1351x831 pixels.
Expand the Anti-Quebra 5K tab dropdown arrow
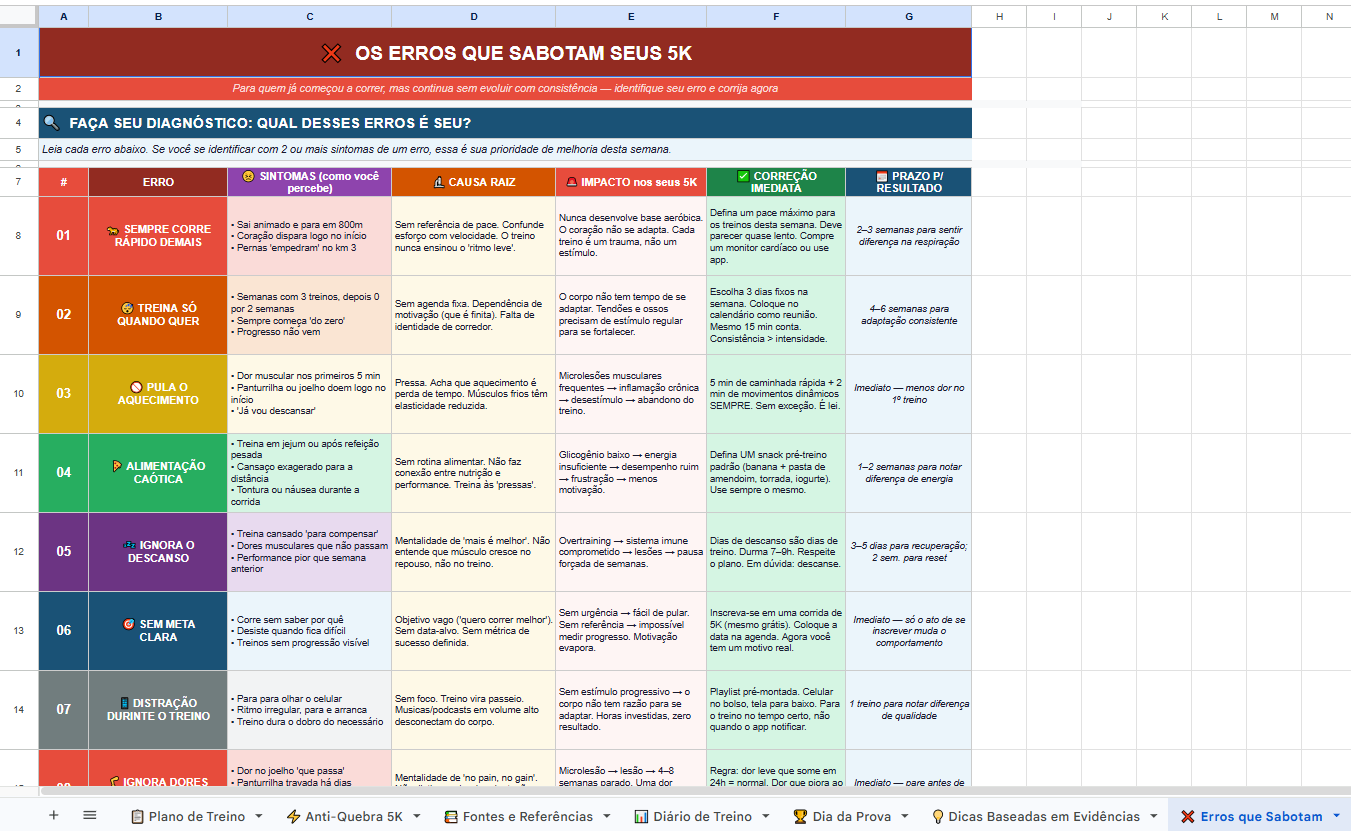[x=416, y=816]
